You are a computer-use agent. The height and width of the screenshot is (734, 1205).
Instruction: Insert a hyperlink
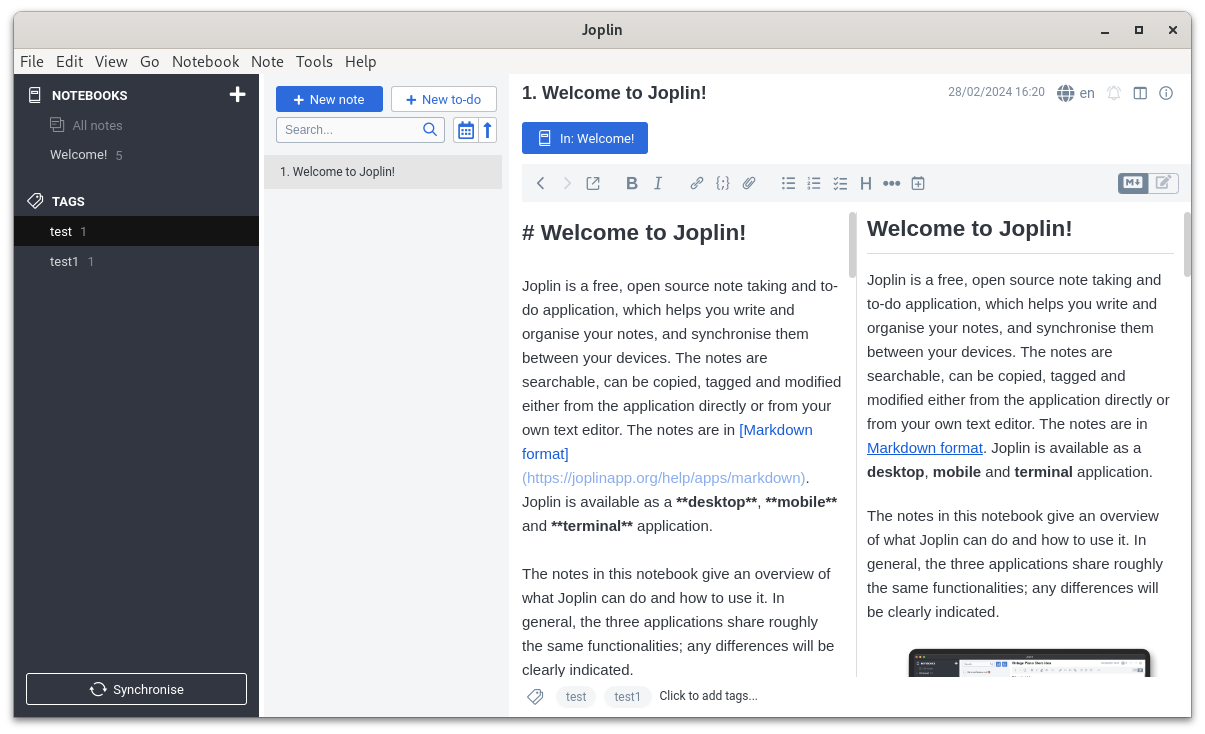tap(696, 183)
